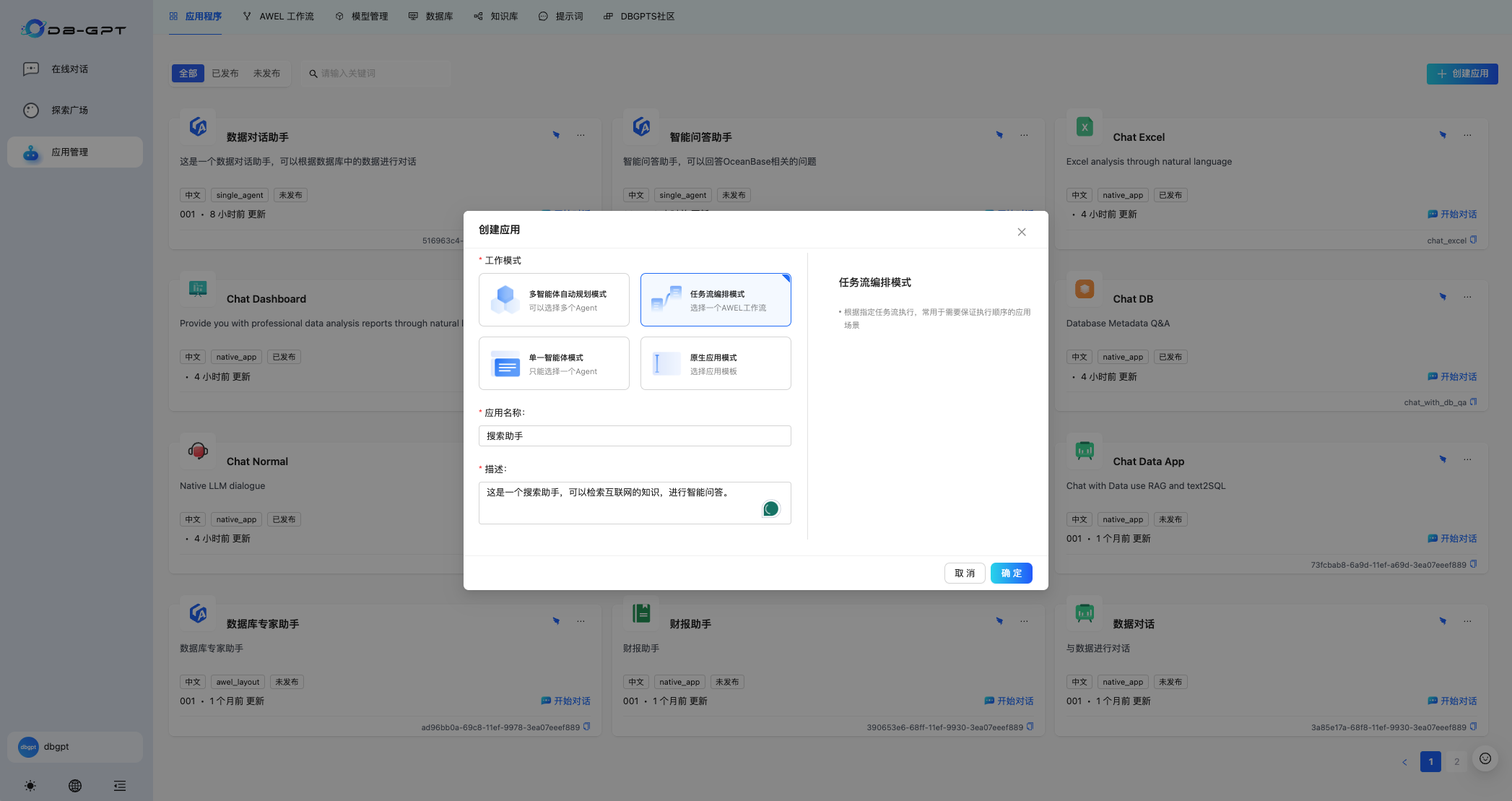
Task: Select 单一智能体模式 work mode
Action: (554, 363)
